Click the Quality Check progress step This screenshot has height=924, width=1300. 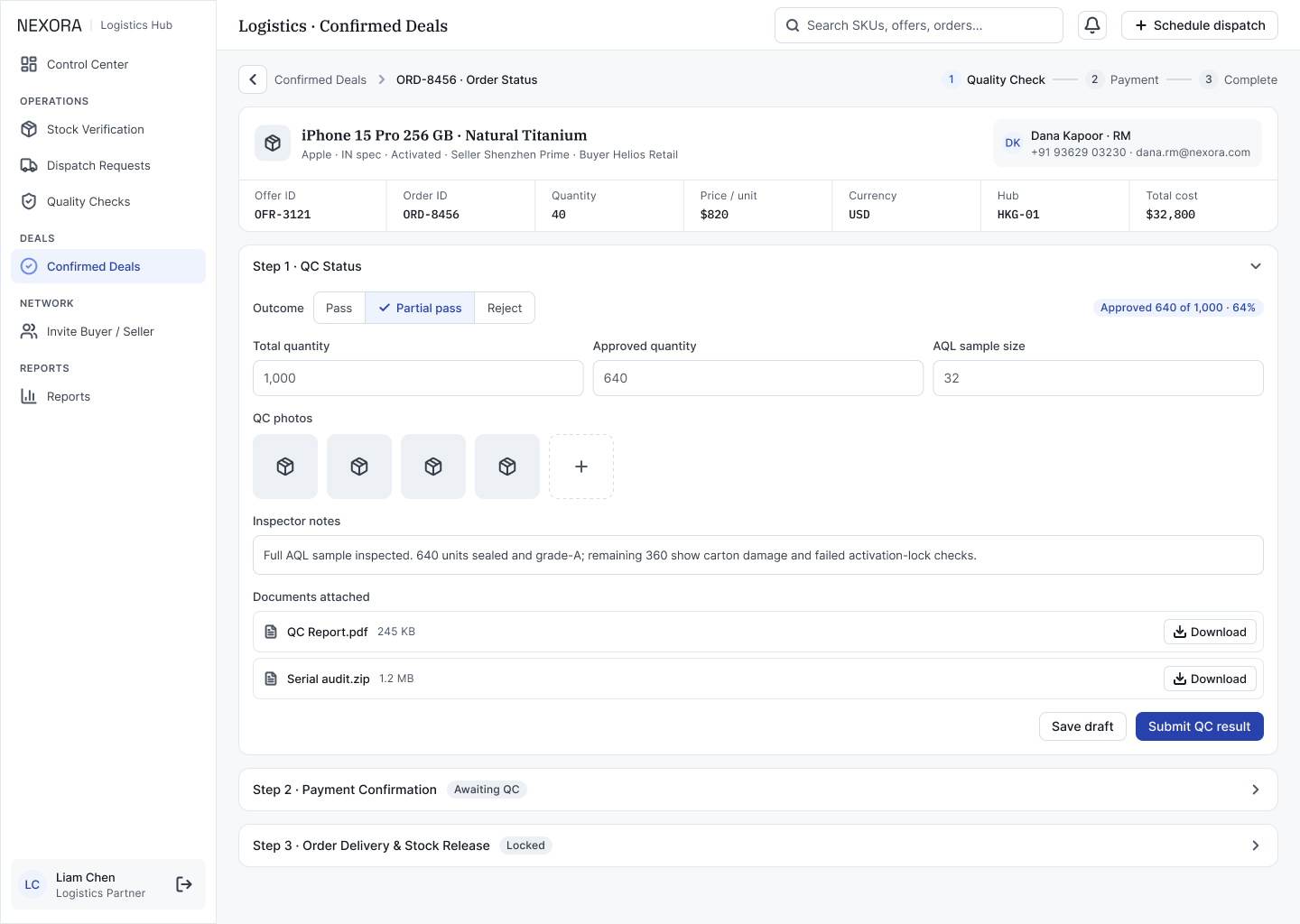pyautogui.click(x=993, y=79)
